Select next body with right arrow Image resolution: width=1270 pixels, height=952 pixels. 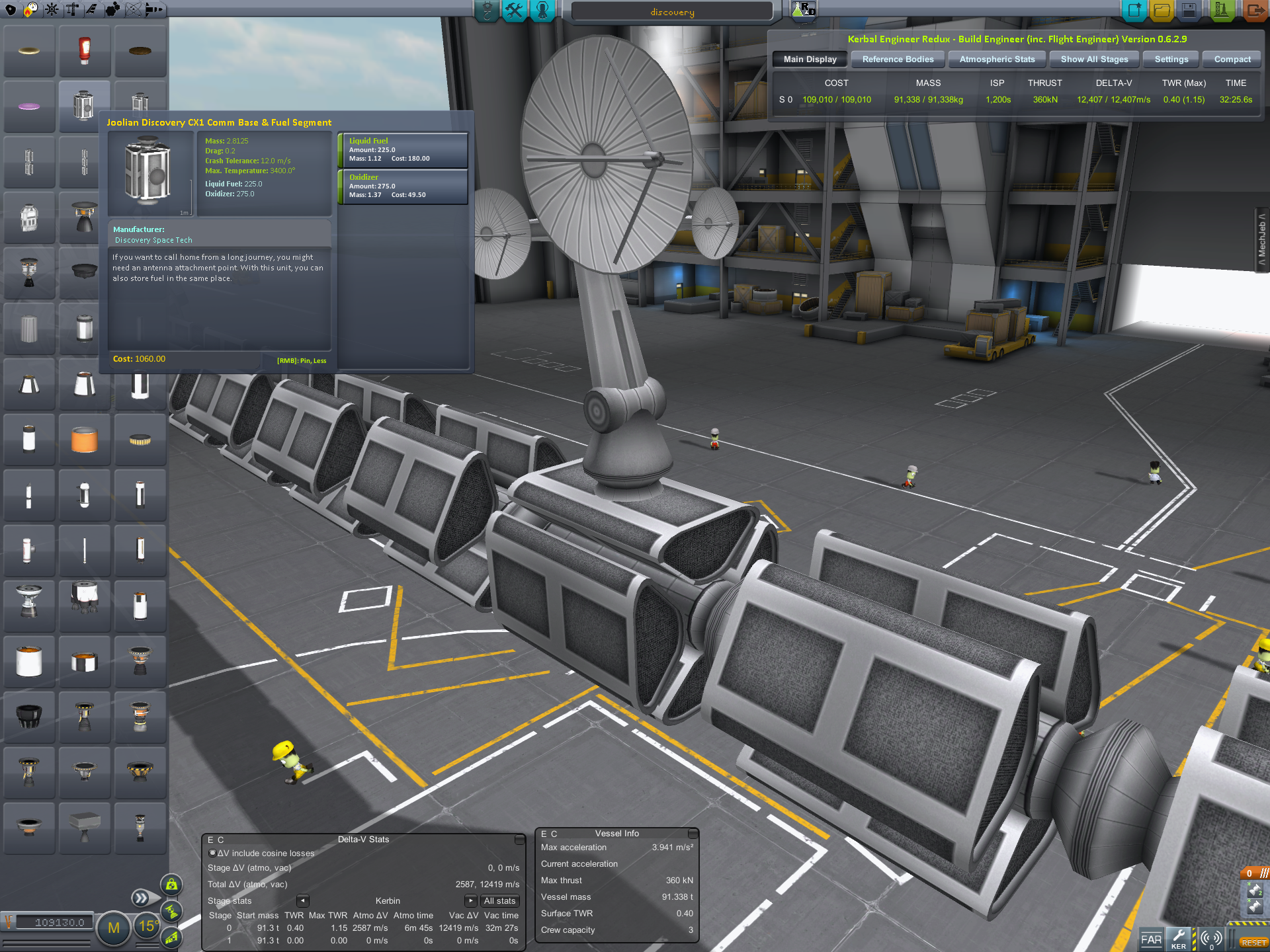tap(471, 901)
